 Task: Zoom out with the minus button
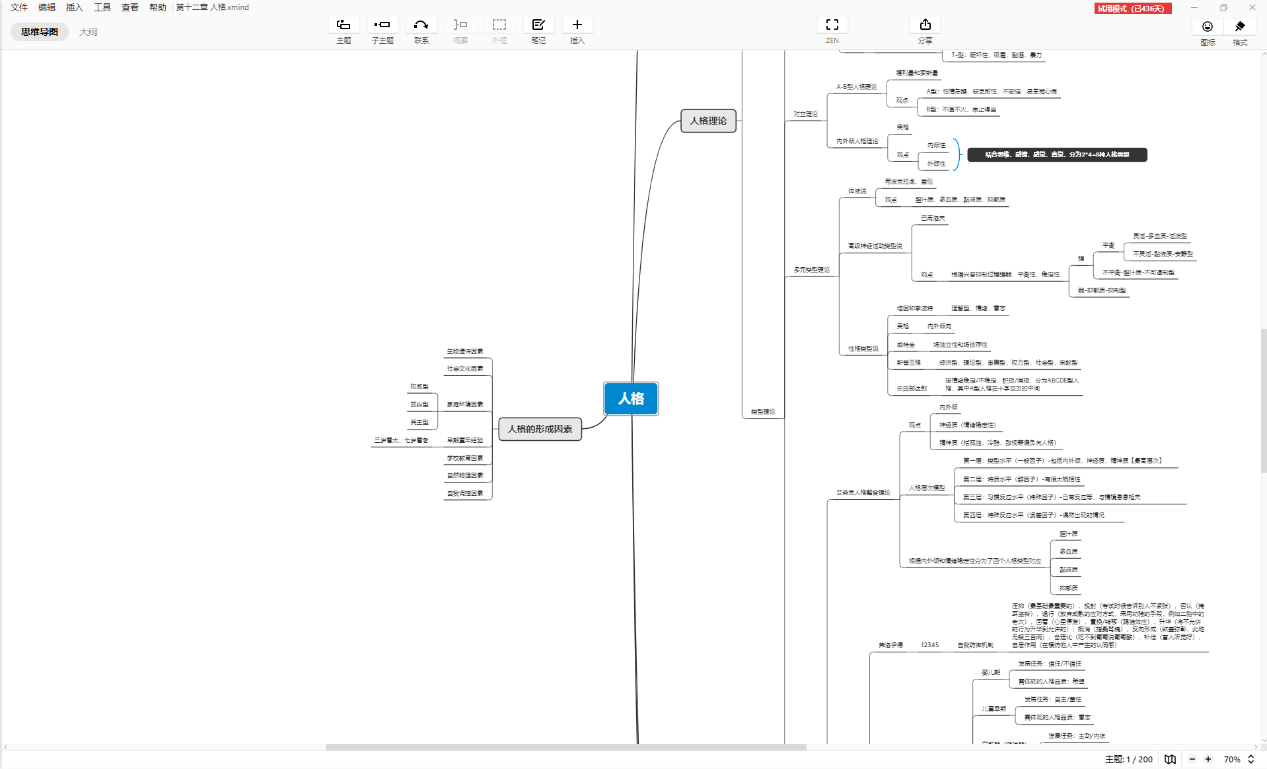pos(1192,759)
